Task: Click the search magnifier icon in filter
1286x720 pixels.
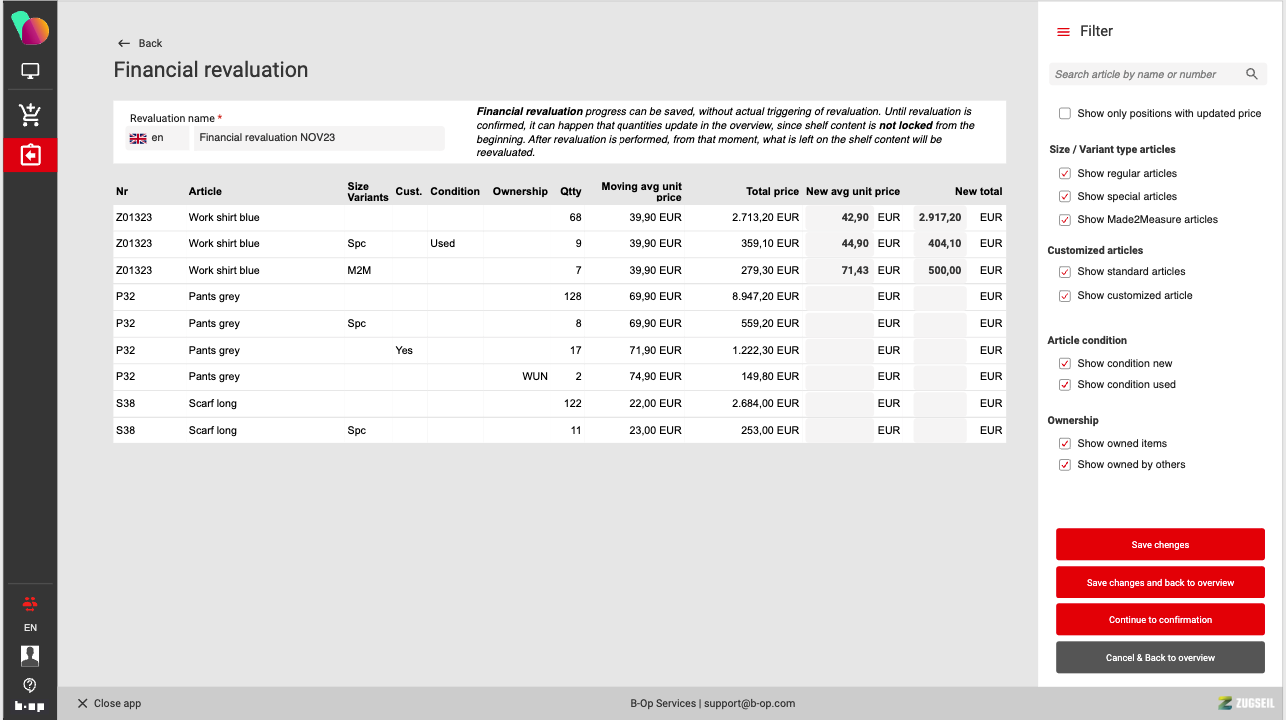Action: 1252,74
